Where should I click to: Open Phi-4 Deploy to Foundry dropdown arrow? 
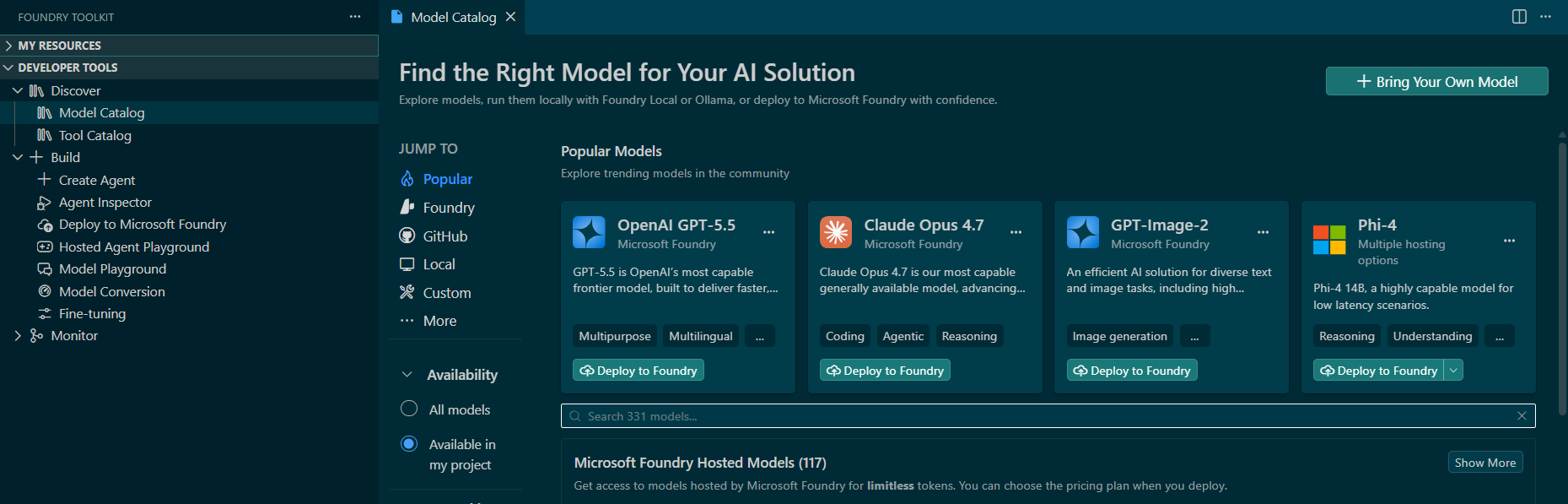click(1453, 370)
